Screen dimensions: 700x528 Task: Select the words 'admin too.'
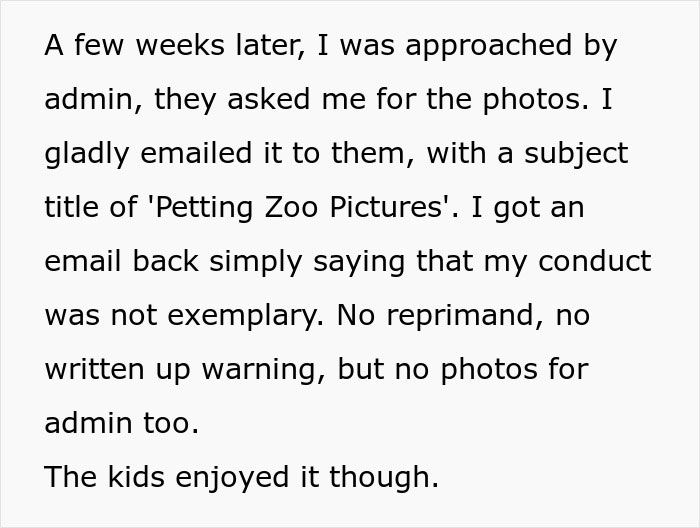(121, 423)
